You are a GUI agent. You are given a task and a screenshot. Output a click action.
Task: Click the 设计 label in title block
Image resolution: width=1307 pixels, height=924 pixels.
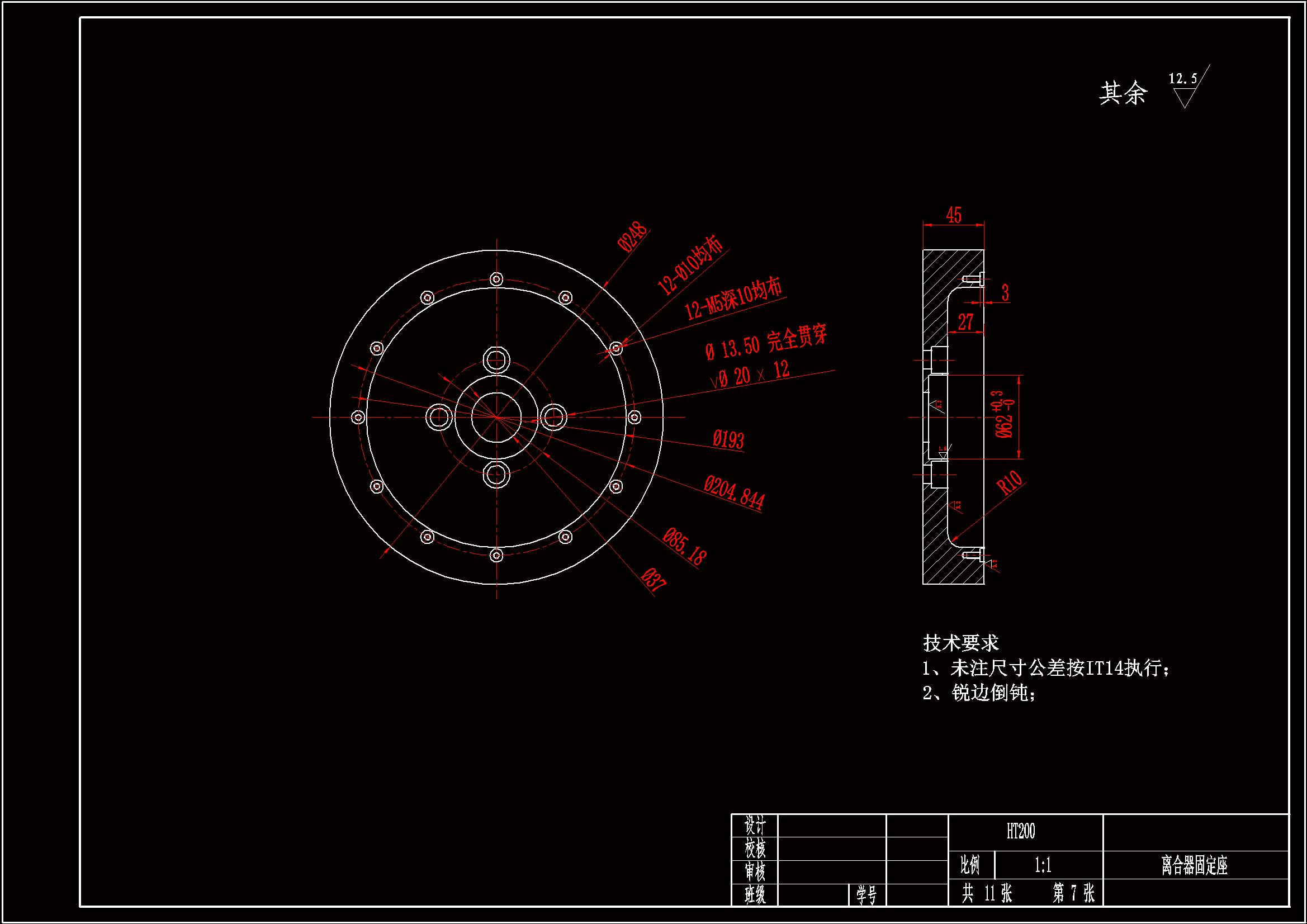(x=755, y=825)
